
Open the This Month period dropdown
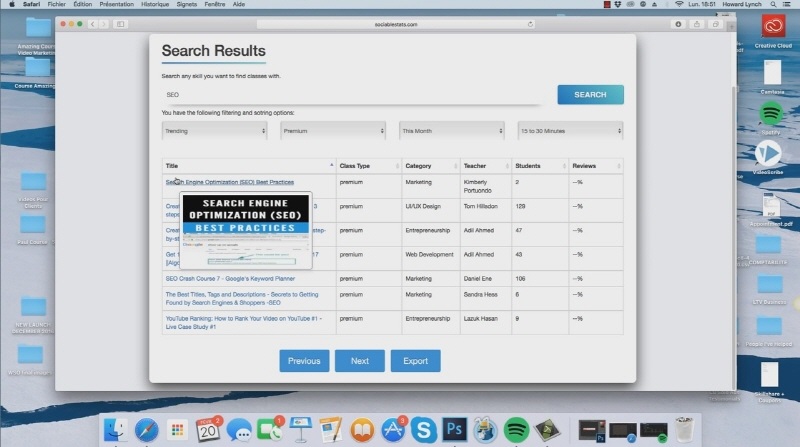[452, 131]
